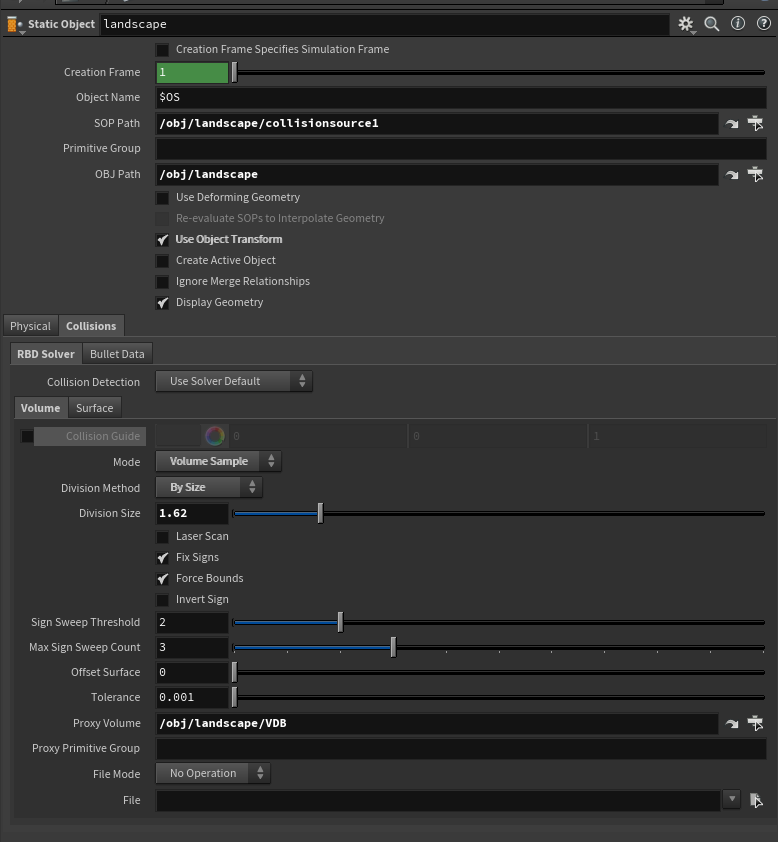Enable the Collision Guide checkbox
The height and width of the screenshot is (842, 778).
[x=27, y=436]
